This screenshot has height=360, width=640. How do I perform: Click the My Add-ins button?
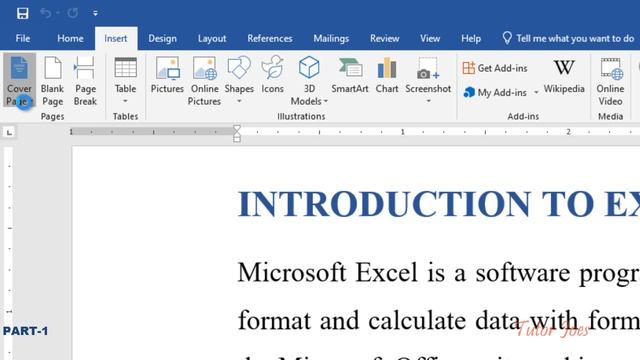click(x=495, y=93)
